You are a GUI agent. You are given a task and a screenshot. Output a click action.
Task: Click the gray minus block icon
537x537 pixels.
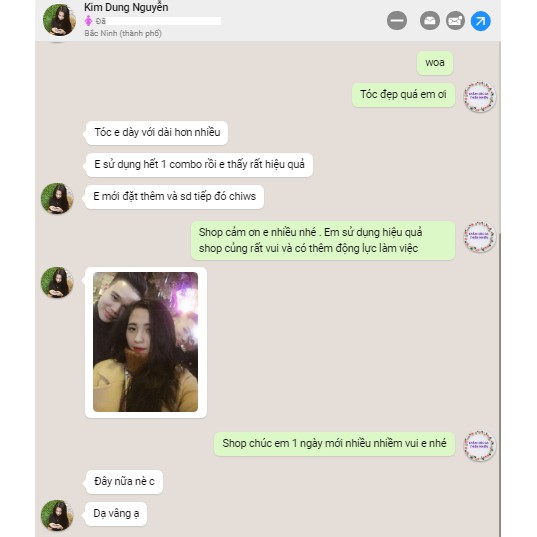click(397, 21)
